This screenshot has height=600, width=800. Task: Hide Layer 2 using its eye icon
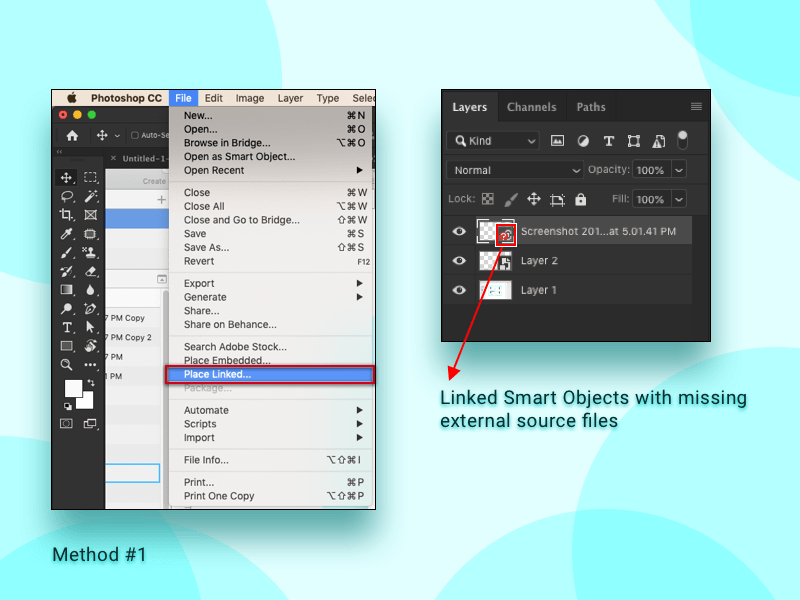pos(459,261)
